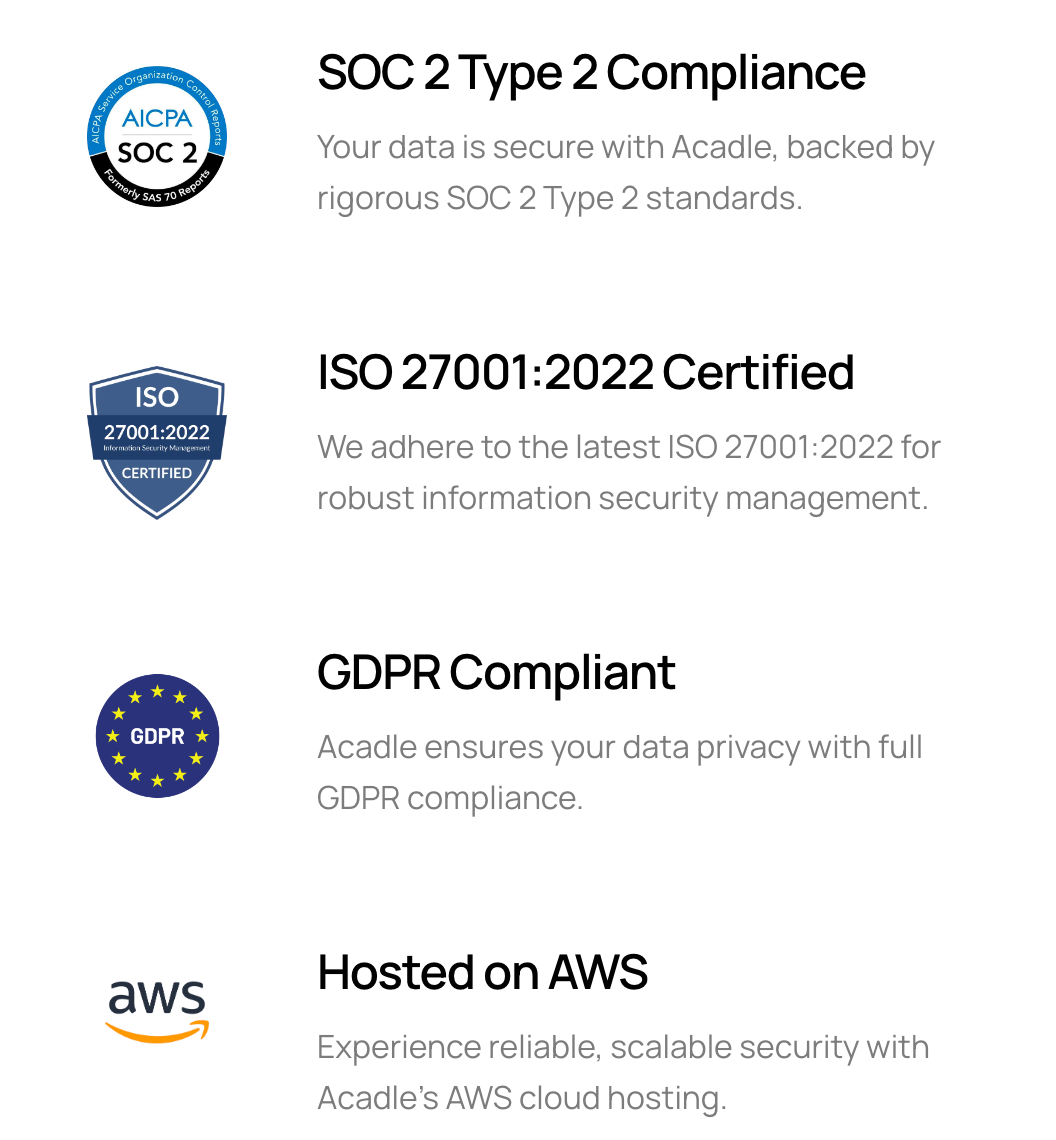
Task: Click the "CERTIFIED" label on ISO shield
Action: tap(157, 473)
